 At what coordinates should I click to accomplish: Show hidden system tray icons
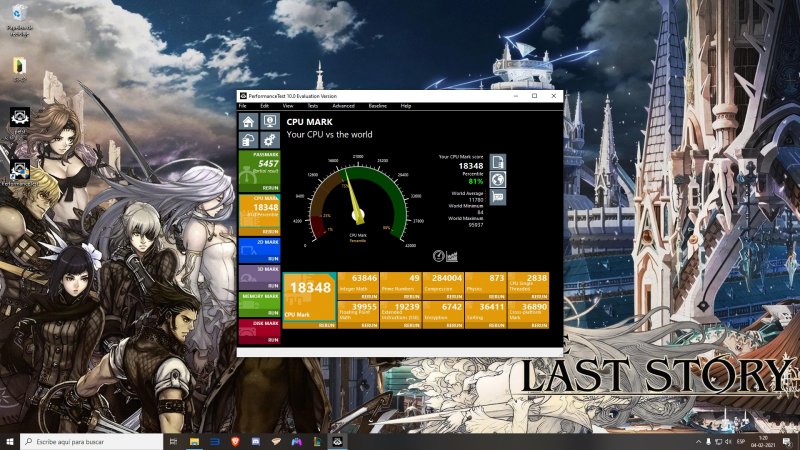tap(698, 441)
